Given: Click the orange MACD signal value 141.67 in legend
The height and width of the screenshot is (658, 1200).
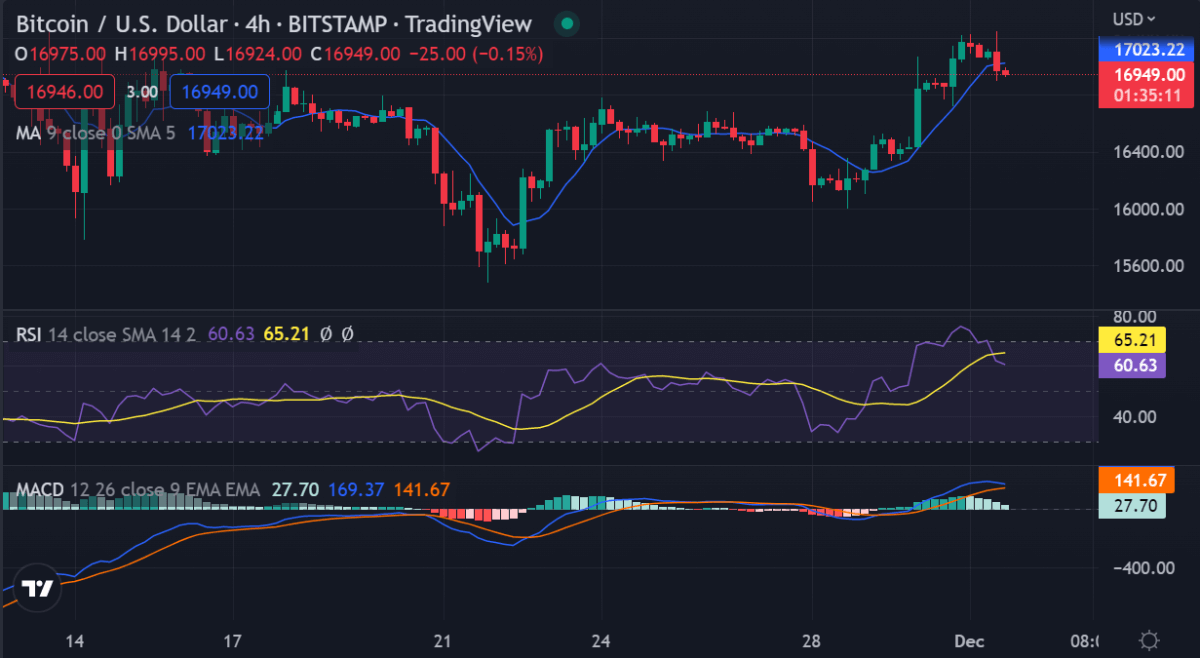Looking at the screenshot, I should pos(422,490).
